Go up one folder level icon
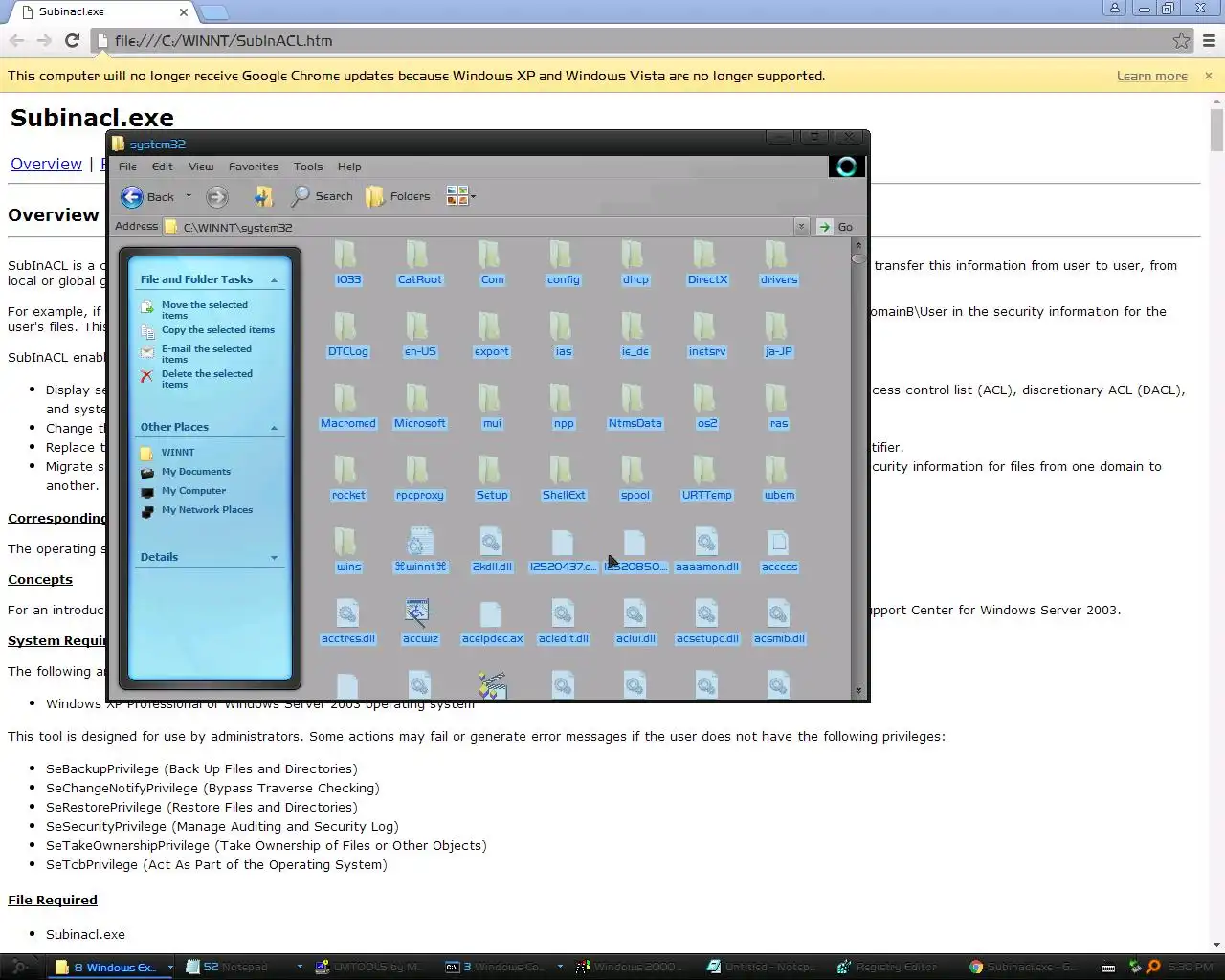Screen dimensions: 1225x980 coord(263,196)
